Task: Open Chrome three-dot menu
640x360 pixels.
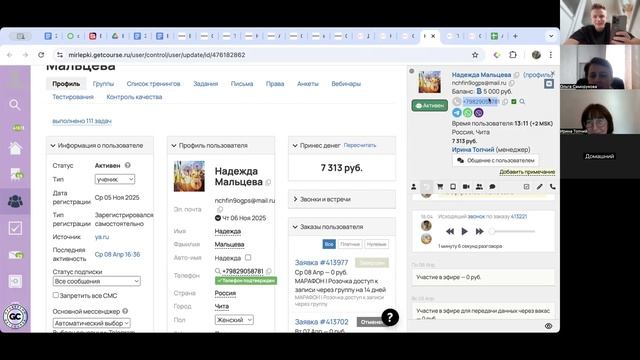Action: [x=550, y=55]
